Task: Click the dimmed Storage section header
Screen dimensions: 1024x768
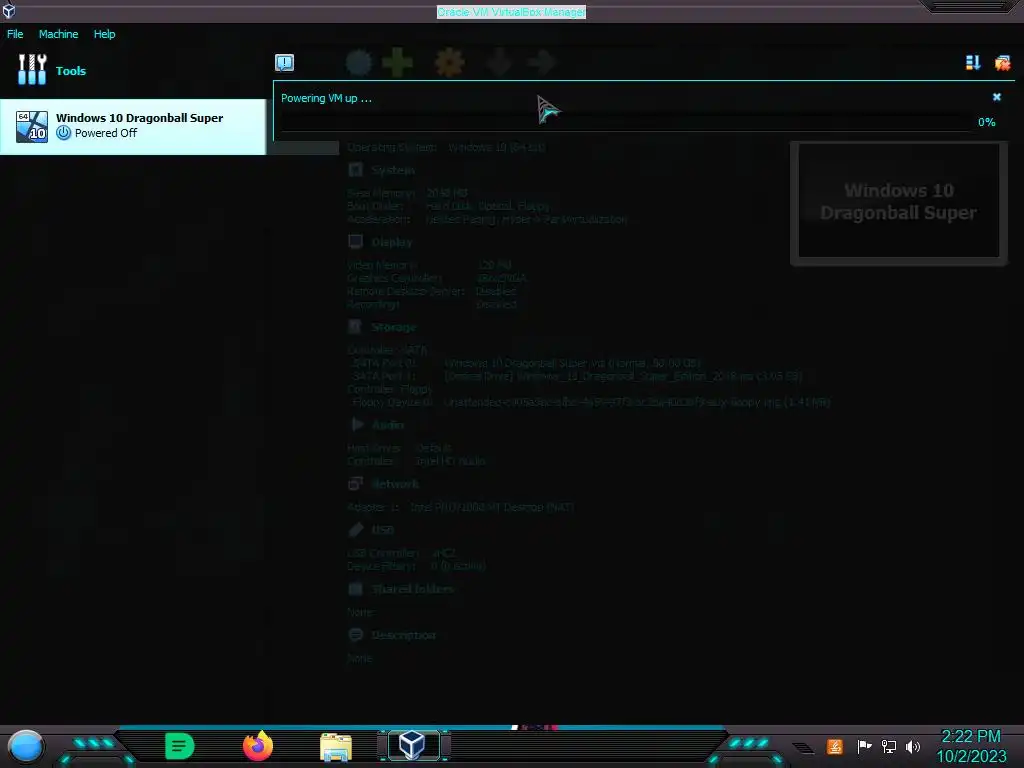Action: click(x=393, y=327)
